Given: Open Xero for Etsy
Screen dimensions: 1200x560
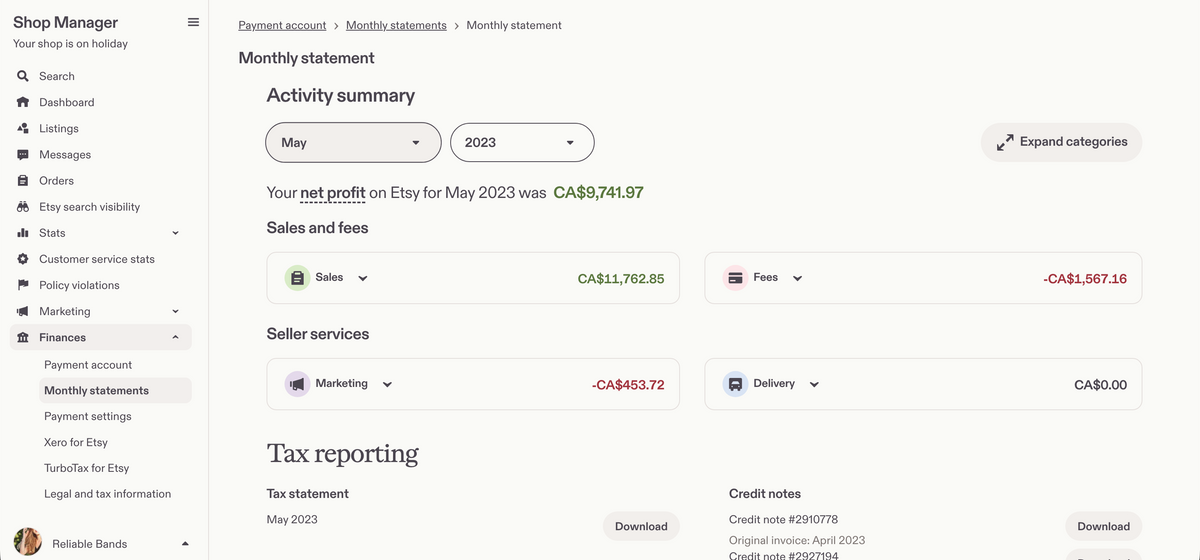Looking at the screenshot, I should (76, 442).
